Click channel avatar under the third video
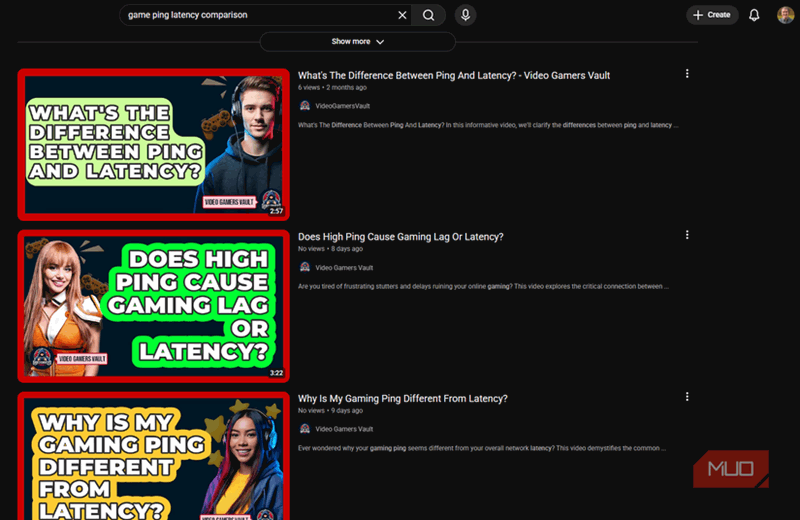This screenshot has width=800, height=520. pyautogui.click(x=305, y=428)
